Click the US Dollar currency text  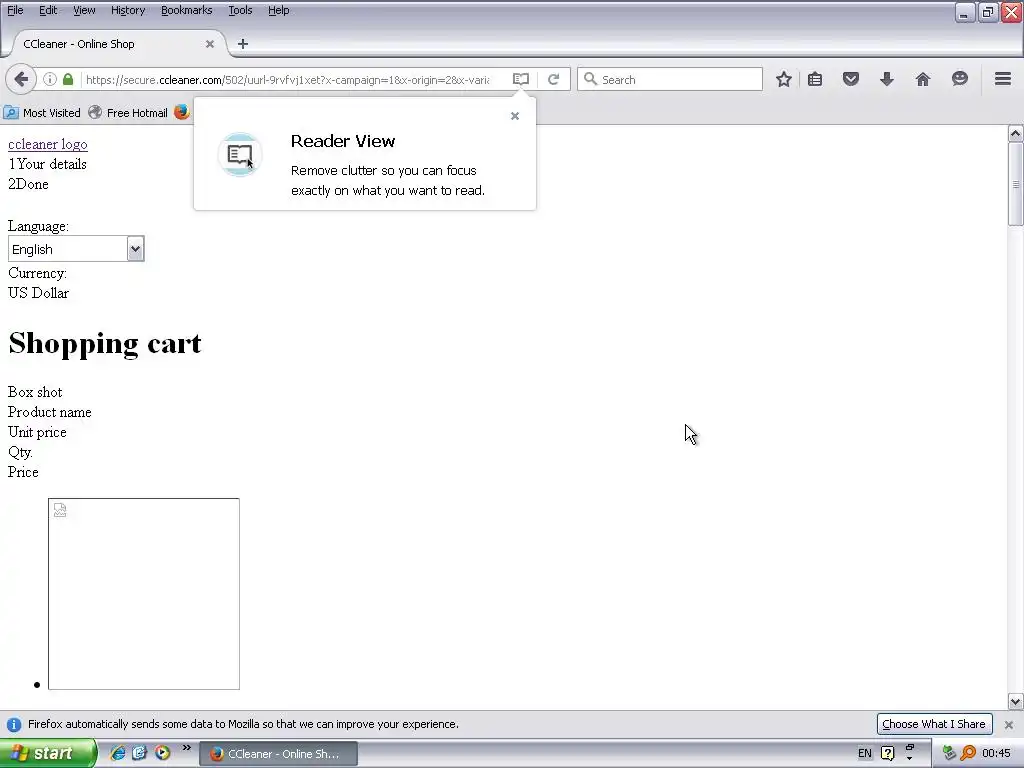tap(38, 293)
